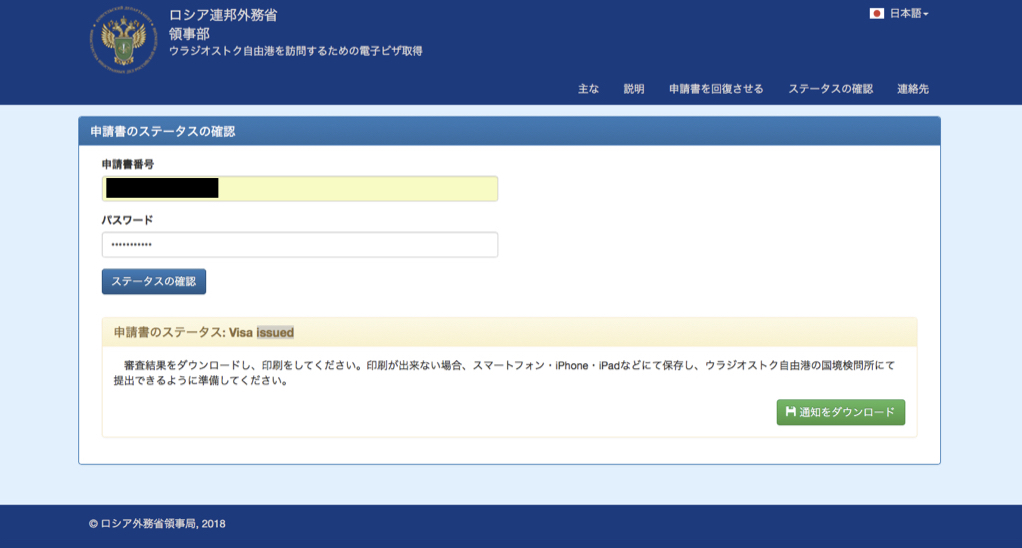1022x548 pixels.
Task: Click the 領事部 header text
Action: coord(189,33)
